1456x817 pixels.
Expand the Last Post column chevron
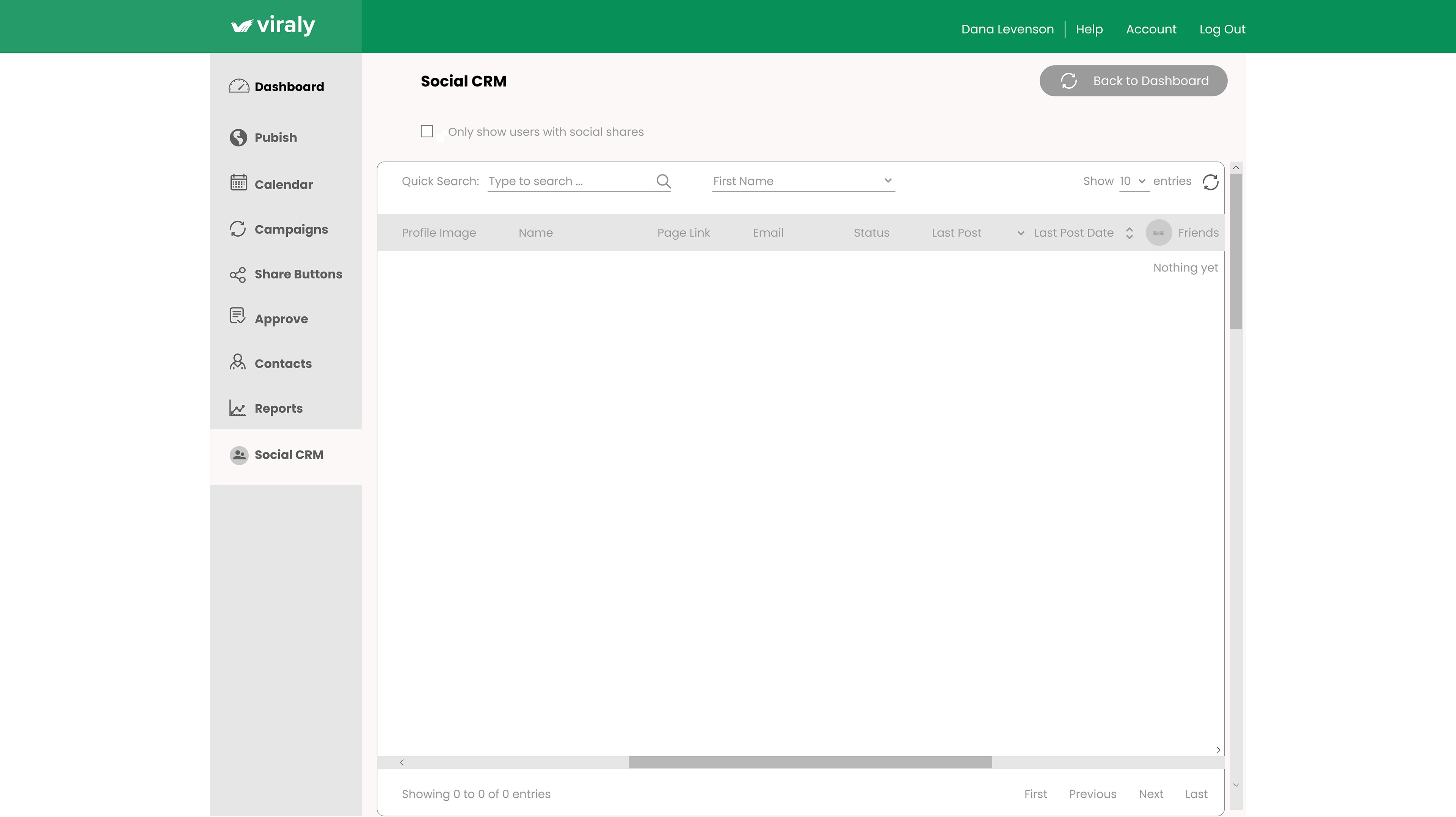pos(1021,233)
